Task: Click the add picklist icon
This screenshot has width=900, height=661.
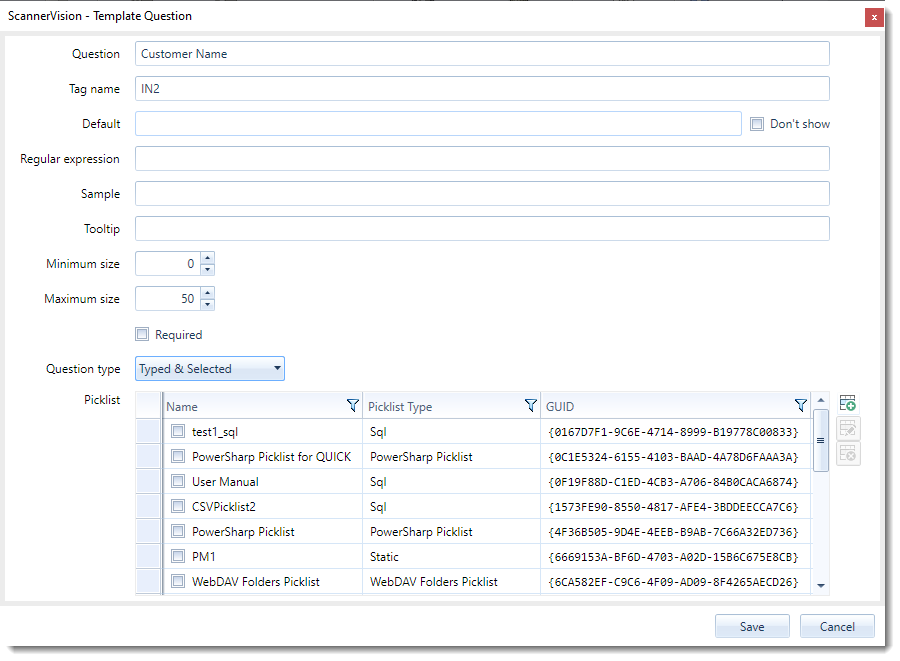Action: [x=848, y=403]
